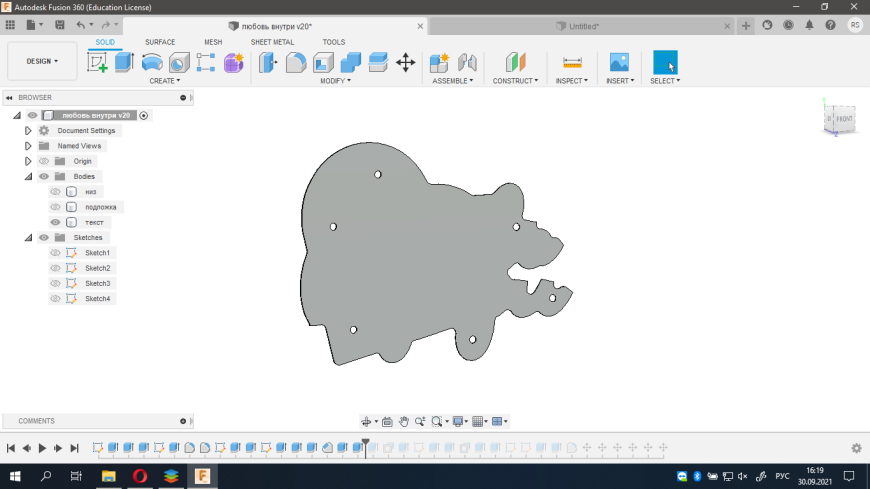Collapse the Bodies folder
This screenshot has height=489, width=870.
coord(28,176)
